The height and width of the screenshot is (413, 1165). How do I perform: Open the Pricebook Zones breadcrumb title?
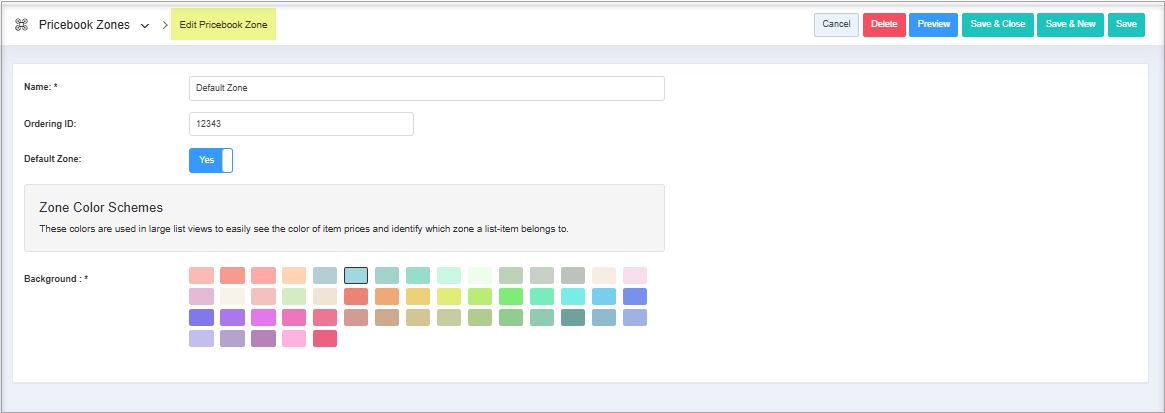click(84, 25)
